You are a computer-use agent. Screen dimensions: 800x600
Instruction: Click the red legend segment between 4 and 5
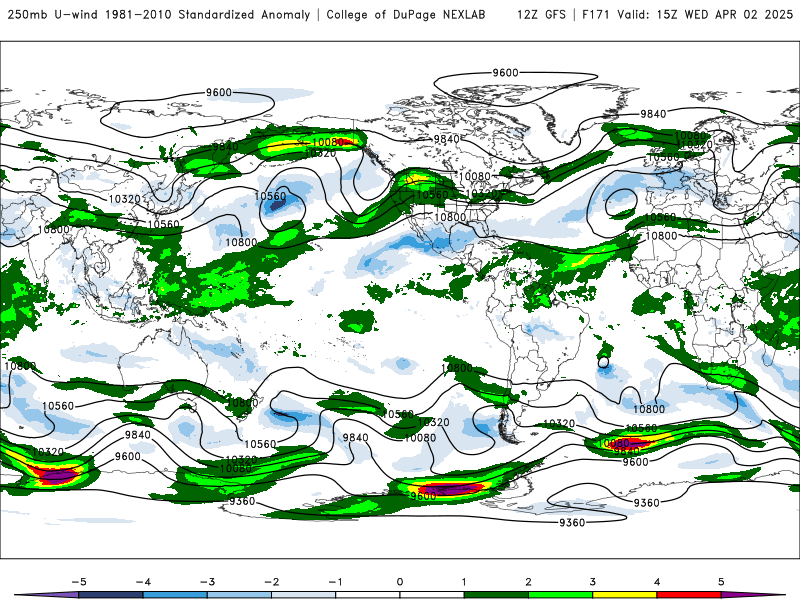[x=689, y=595]
